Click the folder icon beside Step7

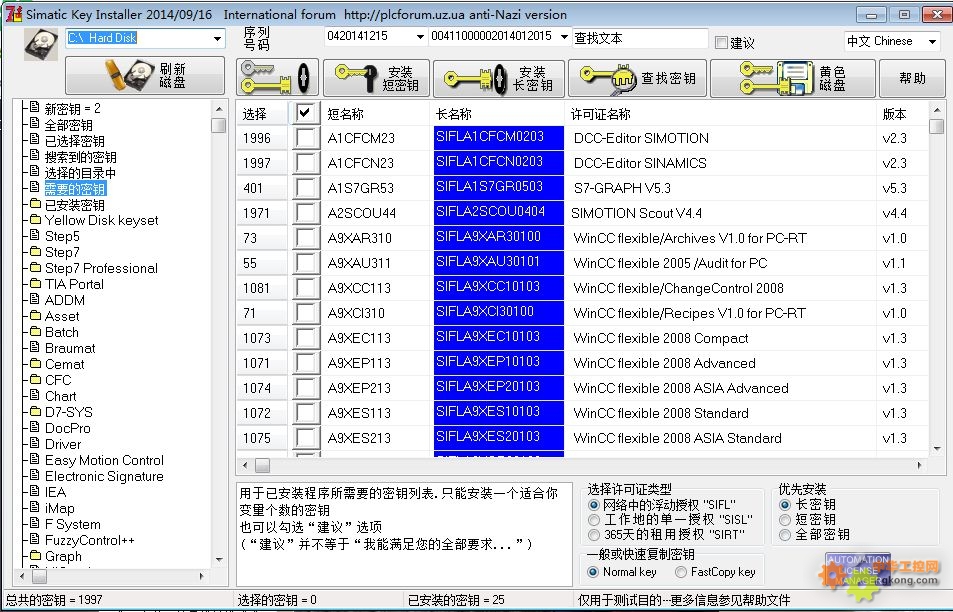tap(35, 251)
